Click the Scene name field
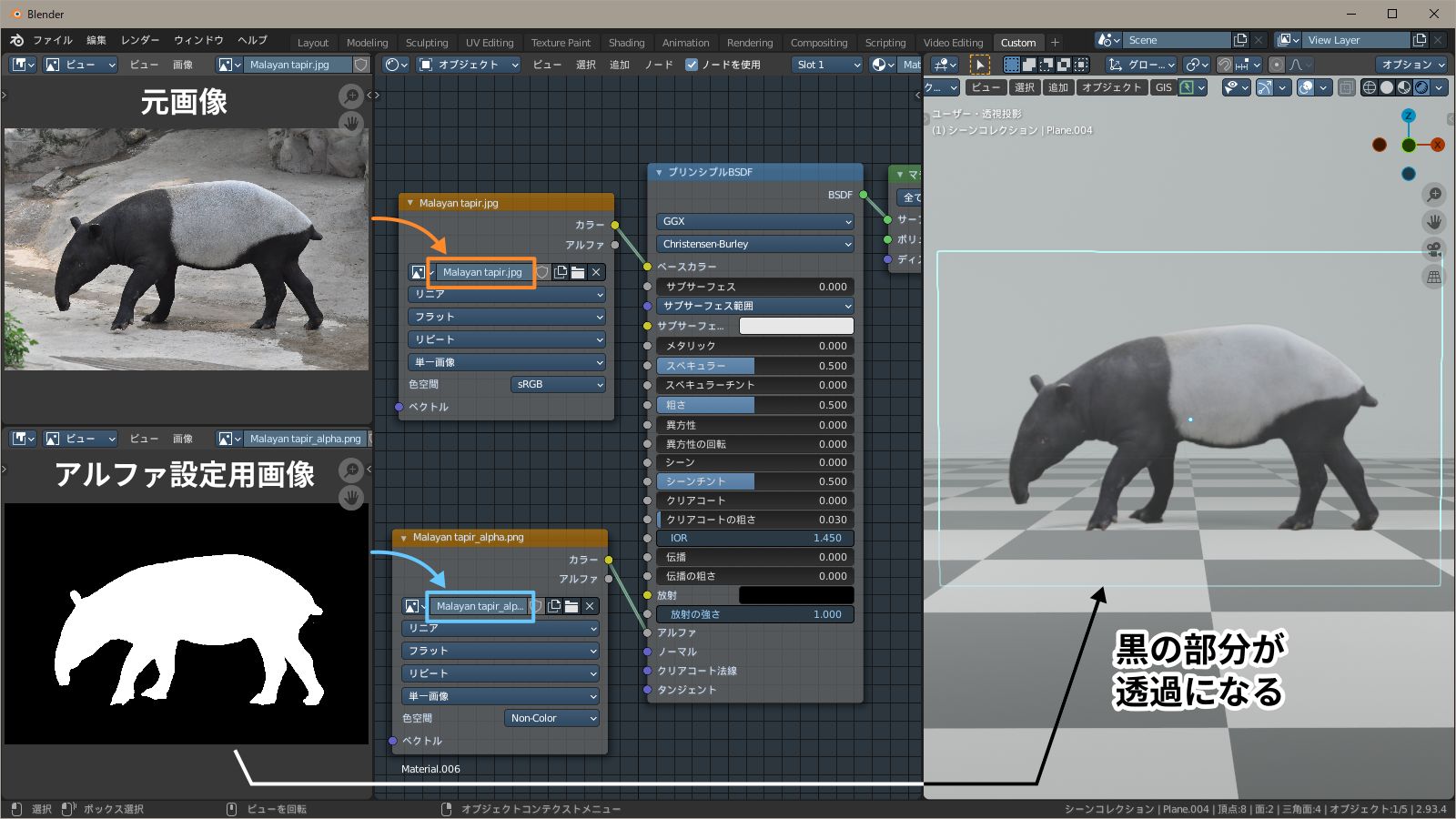Image resolution: width=1456 pixels, height=819 pixels. [1177, 40]
